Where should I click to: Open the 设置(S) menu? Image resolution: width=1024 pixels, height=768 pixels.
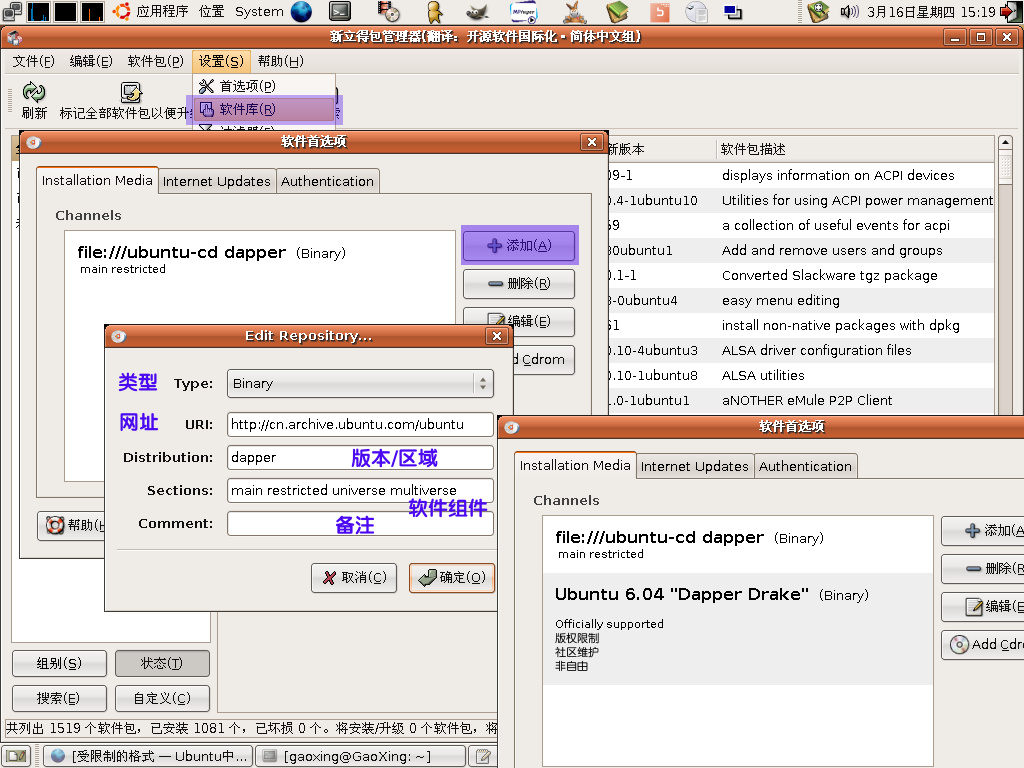[221, 61]
